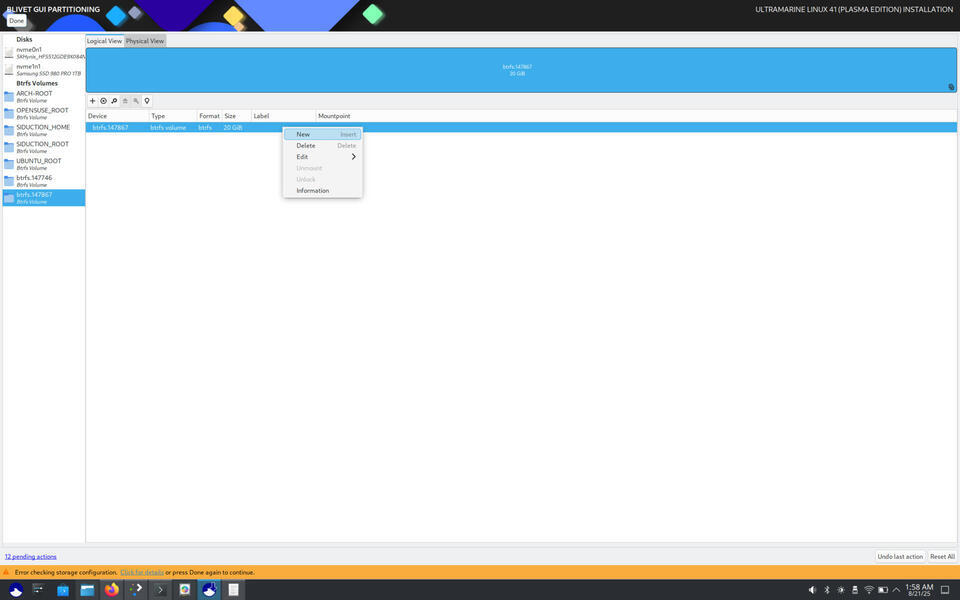The width and height of the screenshot is (960, 600).
Task: Show hidden system tray icons with the up arrow
Action: [x=896, y=590]
